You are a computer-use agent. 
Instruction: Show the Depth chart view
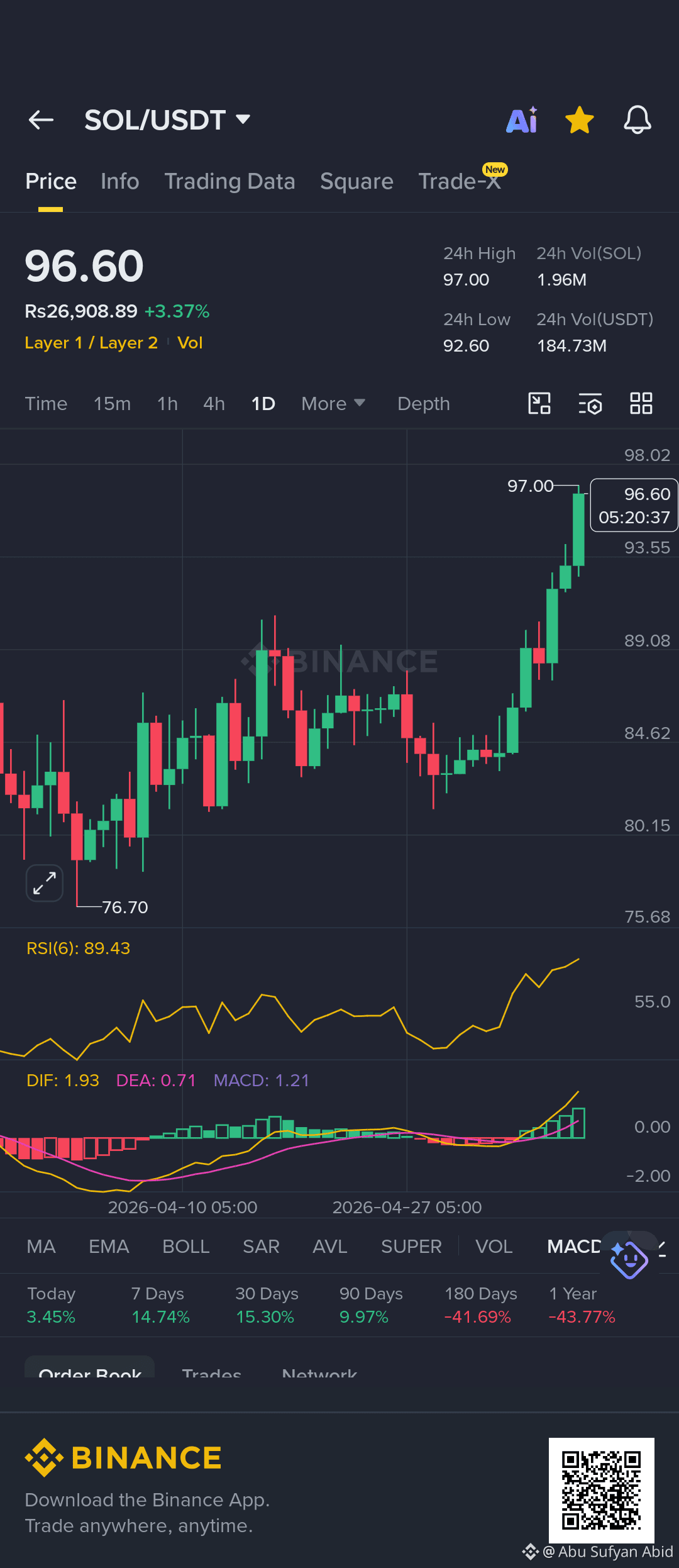424,404
